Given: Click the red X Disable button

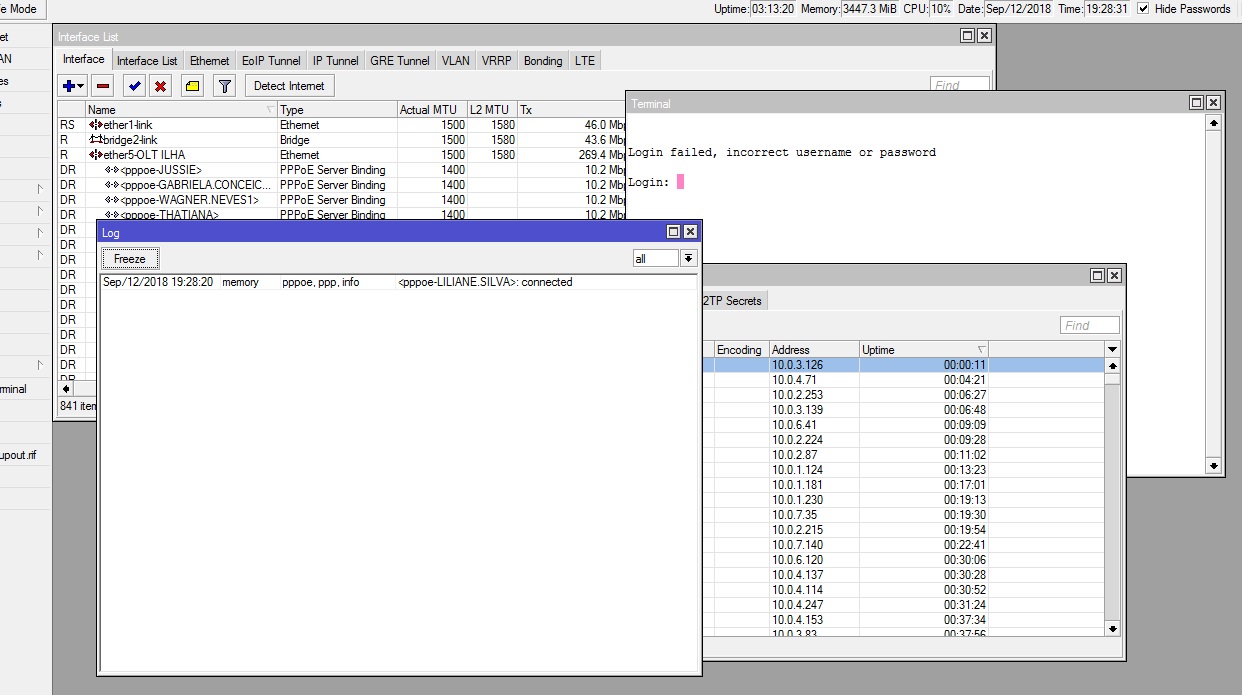Looking at the screenshot, I should [159, 86].
